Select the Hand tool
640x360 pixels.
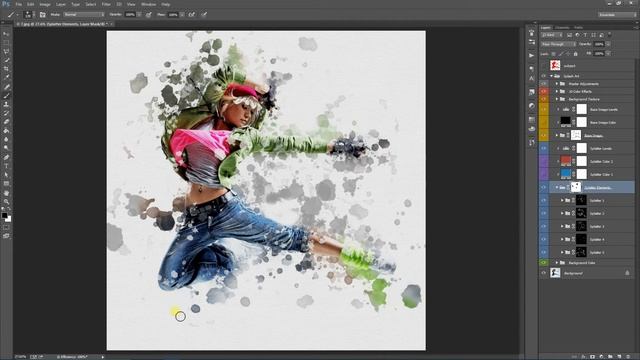point(6,193)
